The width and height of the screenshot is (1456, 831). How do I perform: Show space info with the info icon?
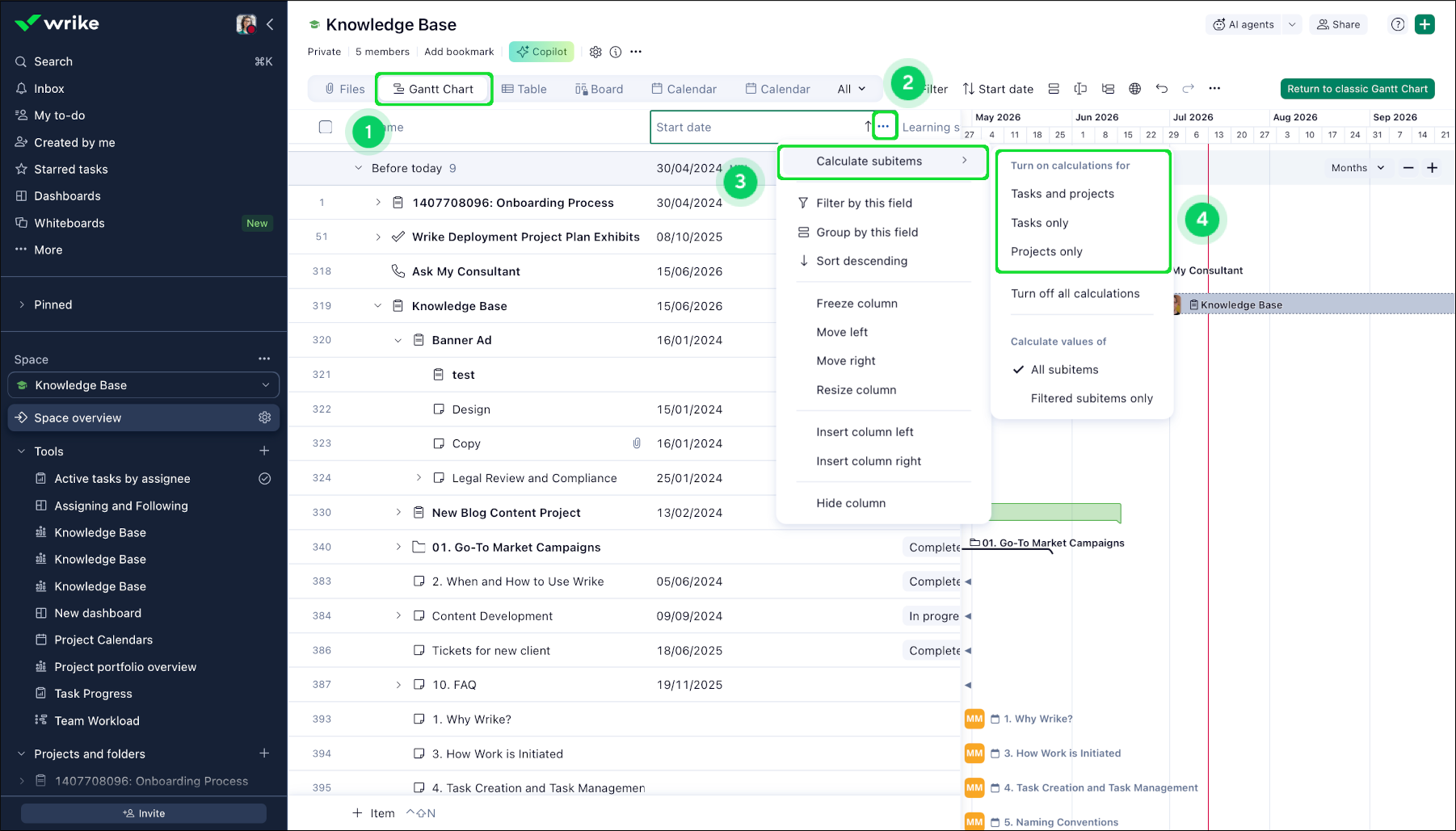tap(616, 52)
